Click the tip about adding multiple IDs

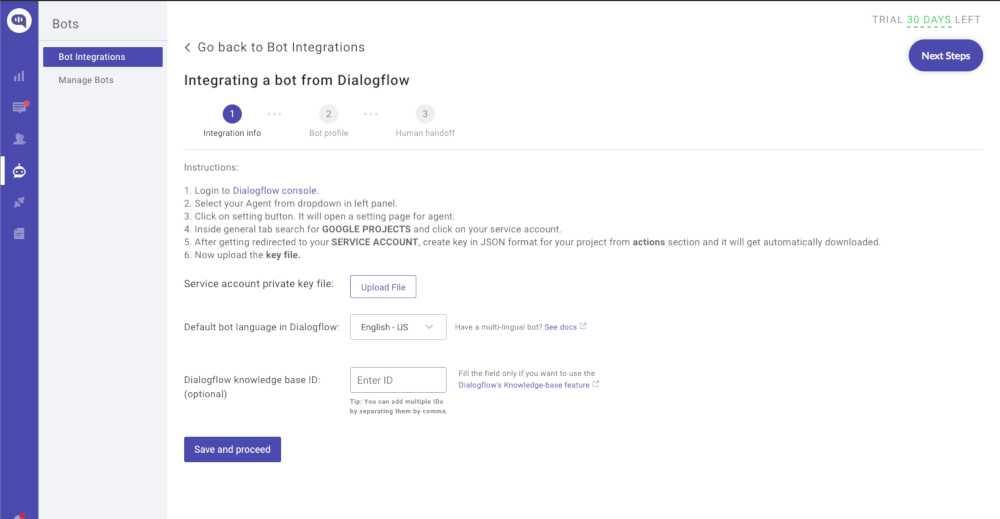(398, 406)
